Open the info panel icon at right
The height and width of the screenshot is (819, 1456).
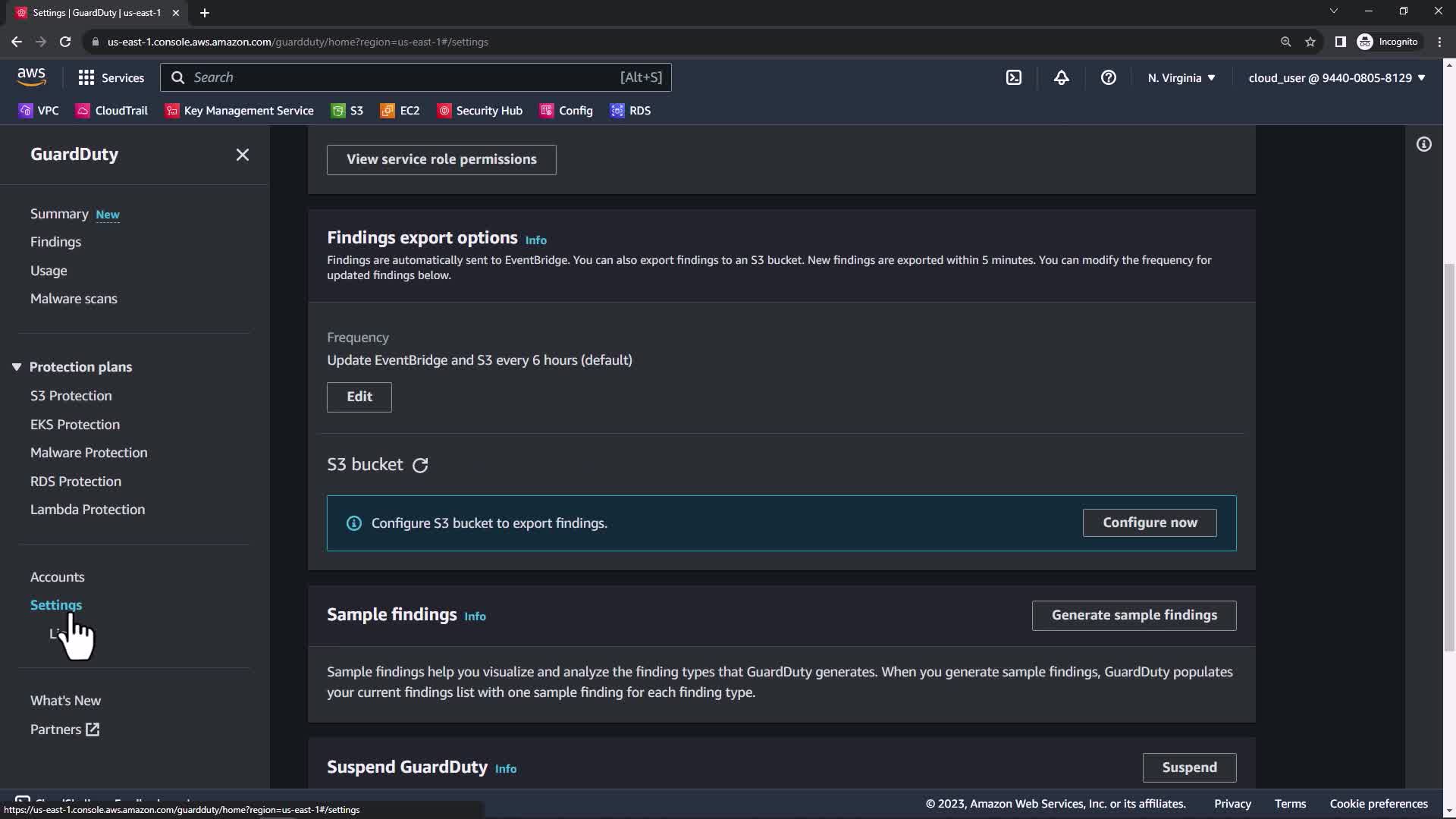coord(1423,144)
